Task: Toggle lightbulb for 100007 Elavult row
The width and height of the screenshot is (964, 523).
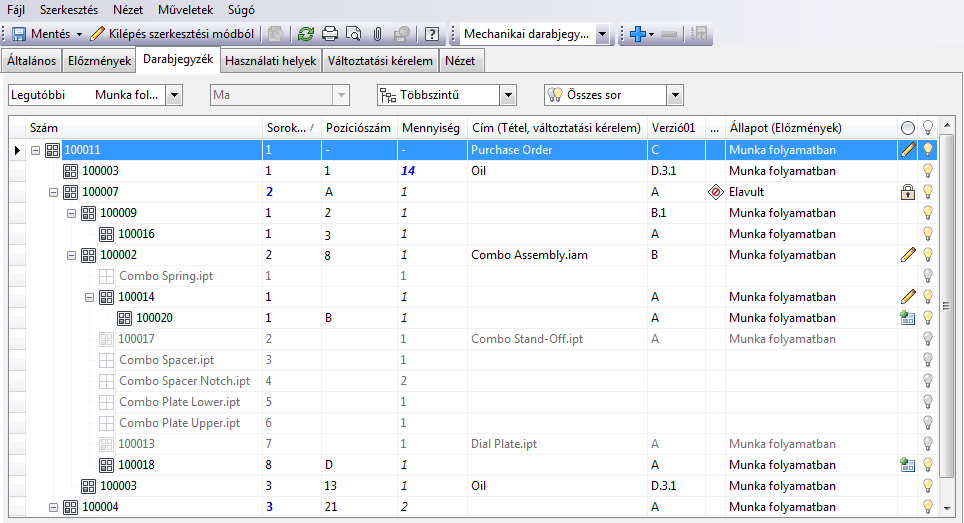Action: tap(928, 192)
